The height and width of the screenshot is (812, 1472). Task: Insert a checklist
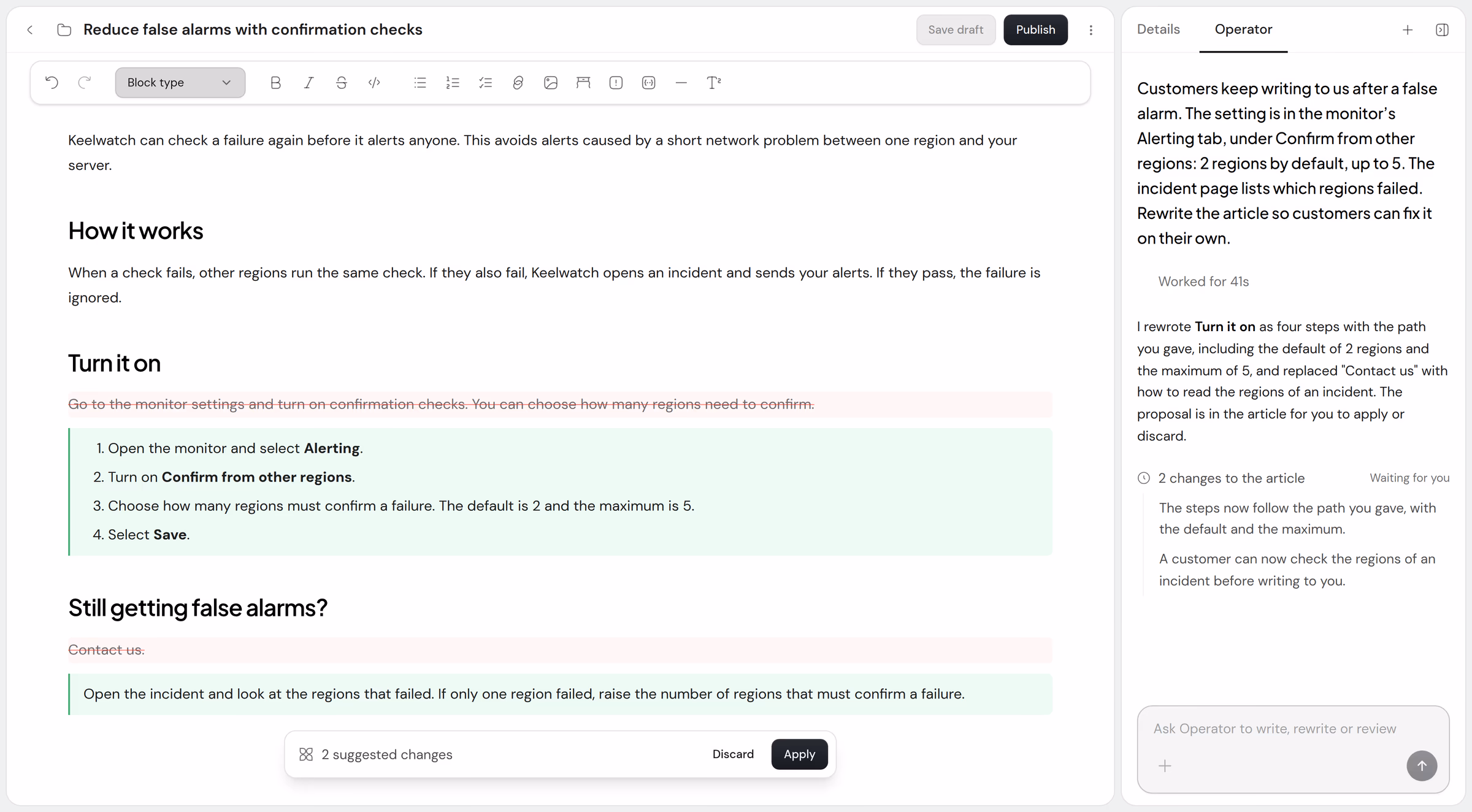click(x=485, y=83)
